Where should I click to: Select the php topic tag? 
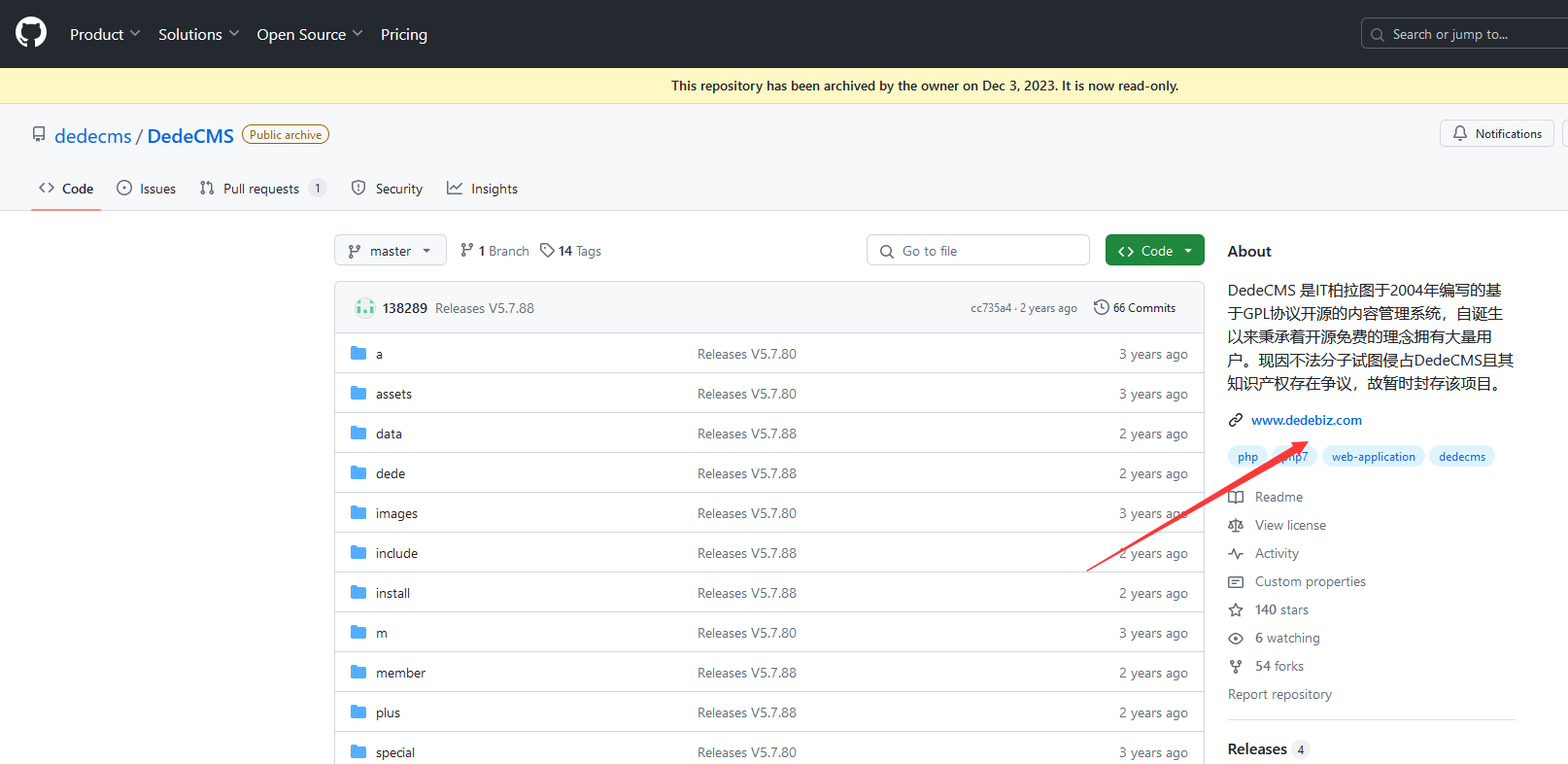click(1247, 457)
